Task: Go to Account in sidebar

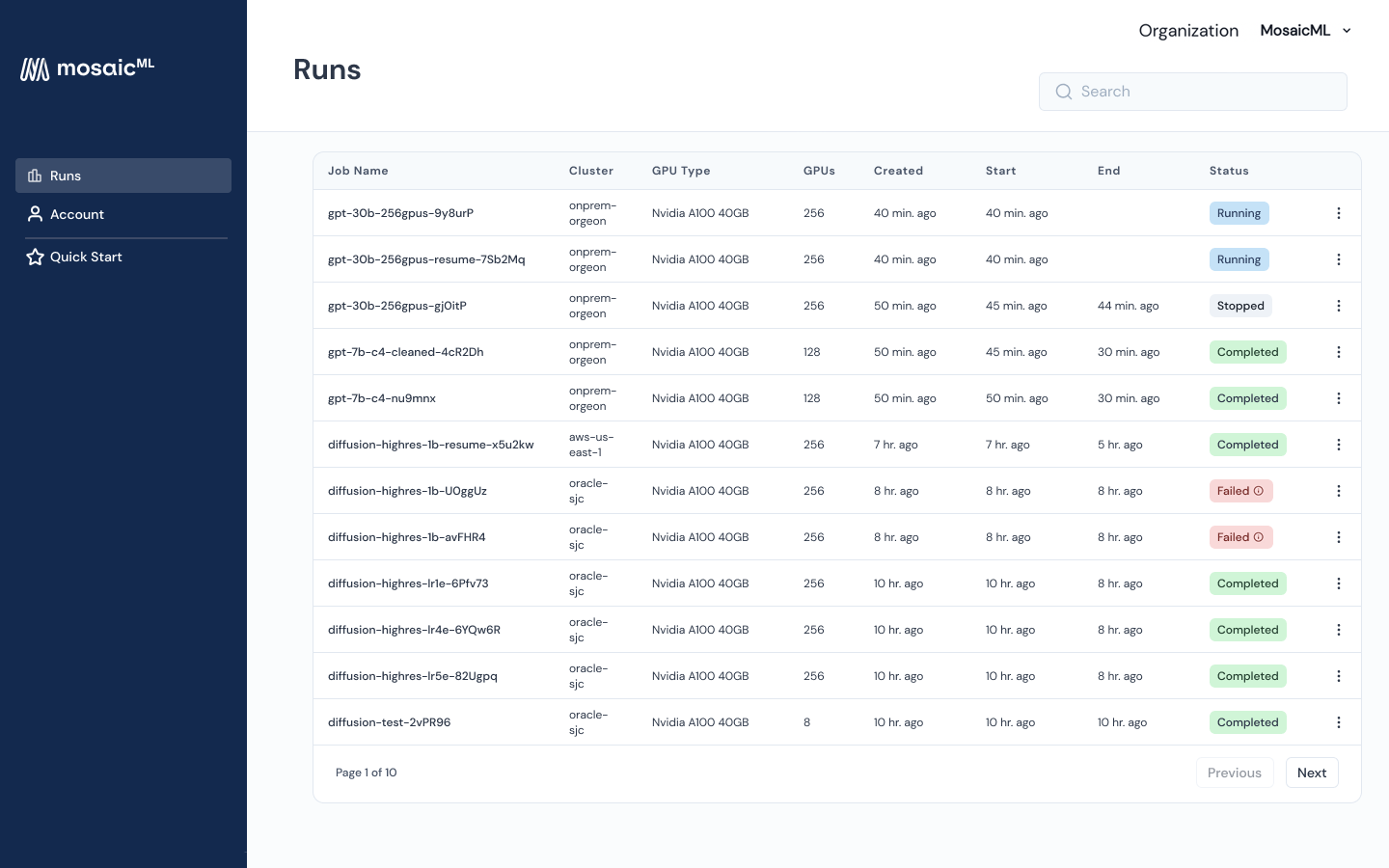Action: pyautogui.click(x=123, y=214)
